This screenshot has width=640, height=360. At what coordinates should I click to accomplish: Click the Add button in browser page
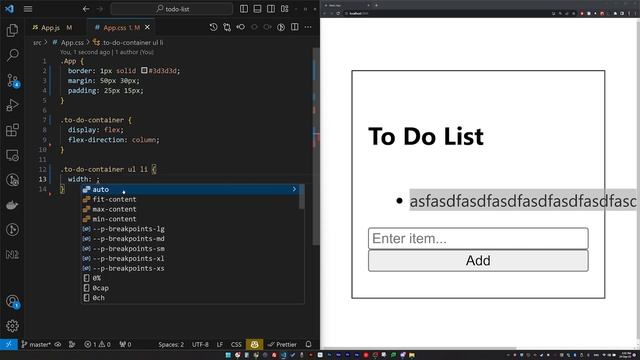tap(478, 260)
